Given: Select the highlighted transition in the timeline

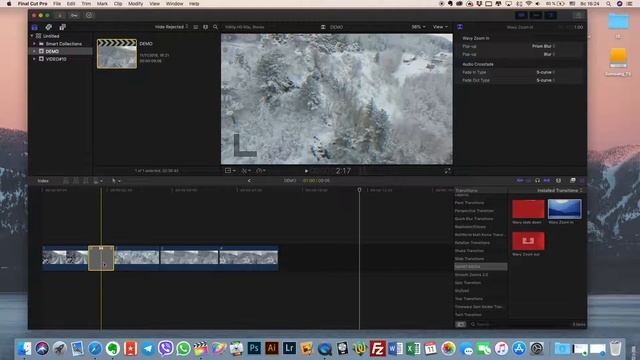Looking at the screenshot, I should 101,258.
